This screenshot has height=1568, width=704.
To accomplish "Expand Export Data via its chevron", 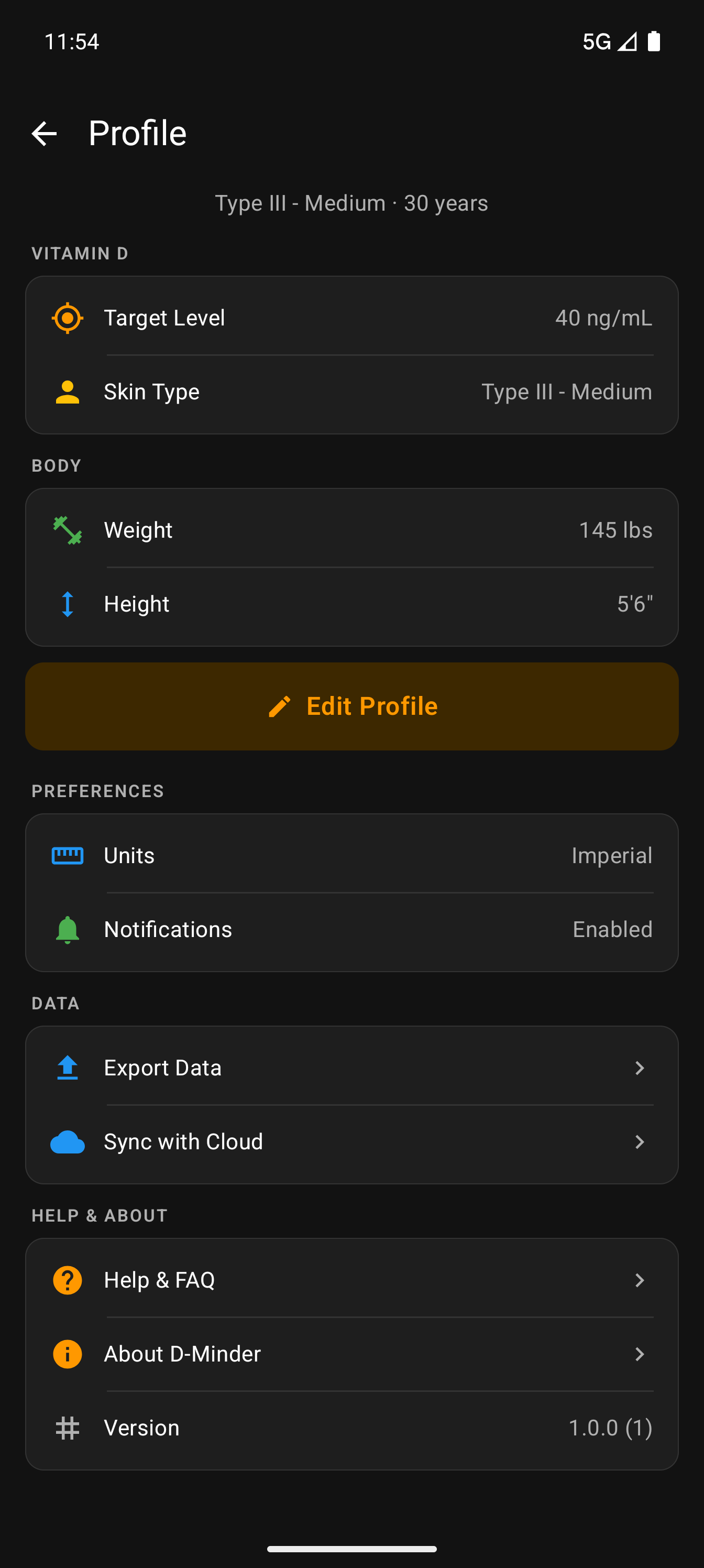I will coord(639,1068).
